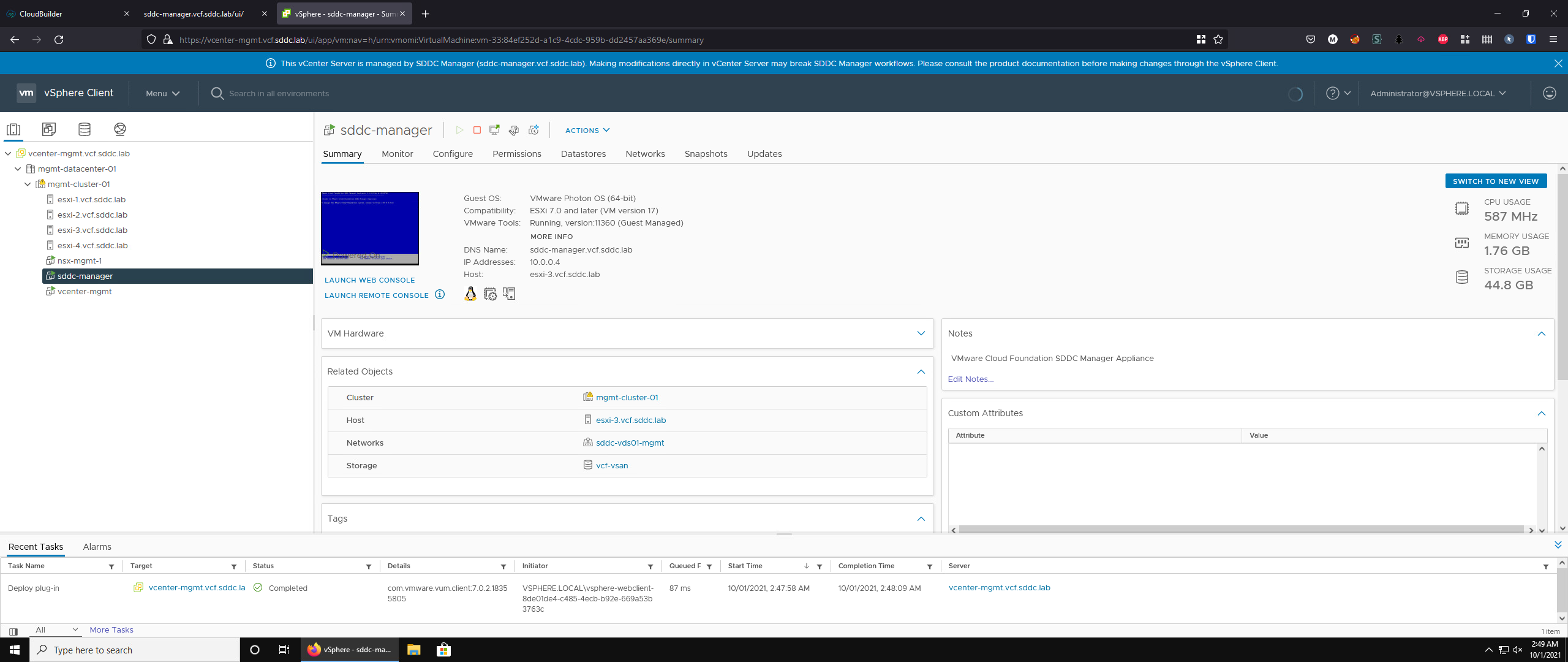Collapse the Related Objects panel
1568x662 pixels.
(x=921, y=371)
